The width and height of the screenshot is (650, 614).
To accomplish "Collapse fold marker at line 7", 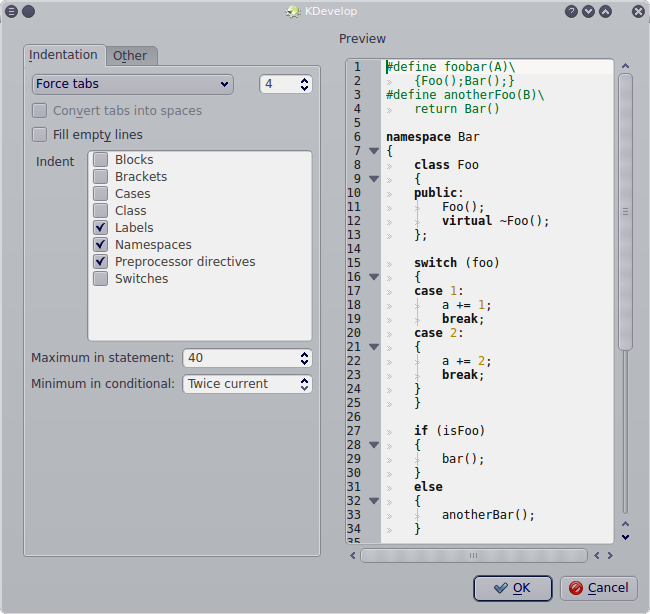I will [x=374, y=151].
